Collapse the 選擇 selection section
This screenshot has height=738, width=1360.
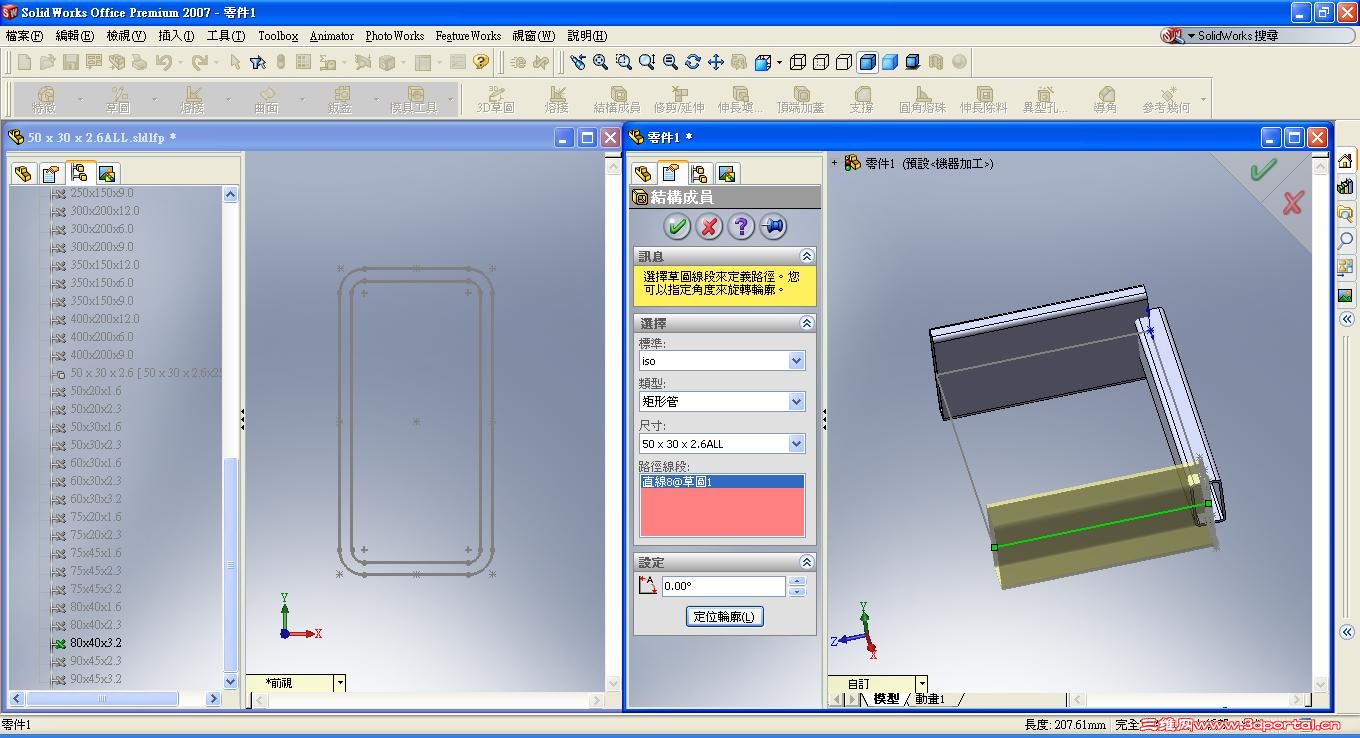(x=807, y=323)
